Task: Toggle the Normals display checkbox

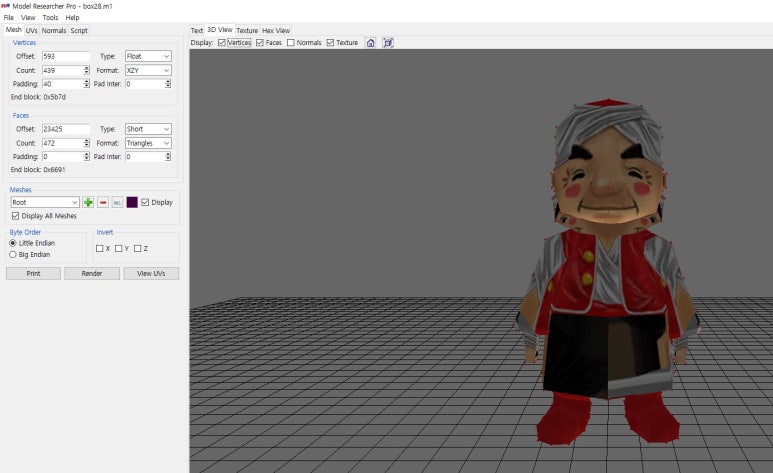Action: (291, 43)
